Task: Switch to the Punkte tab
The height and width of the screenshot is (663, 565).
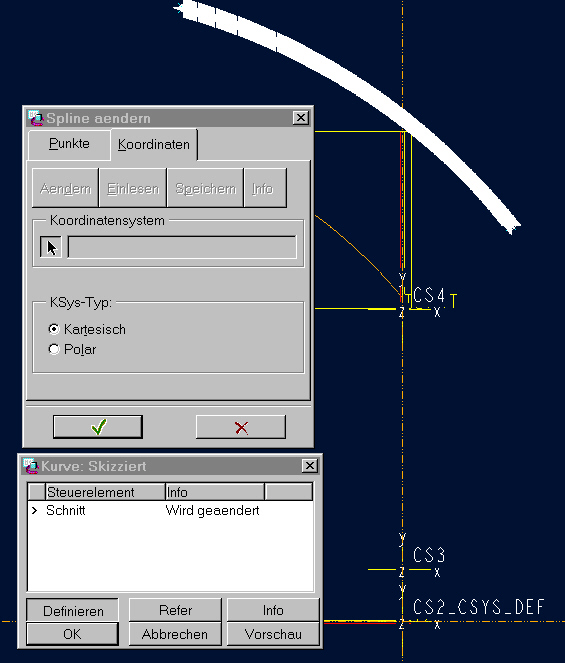Action: (69, 144)
